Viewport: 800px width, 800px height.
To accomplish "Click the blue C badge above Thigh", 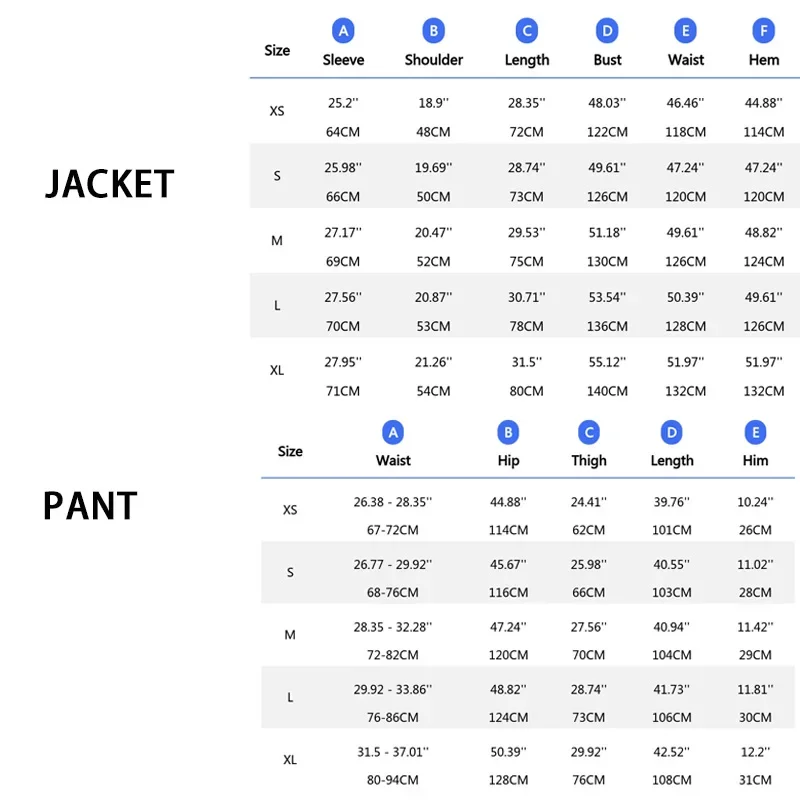I will pos(589,432).
